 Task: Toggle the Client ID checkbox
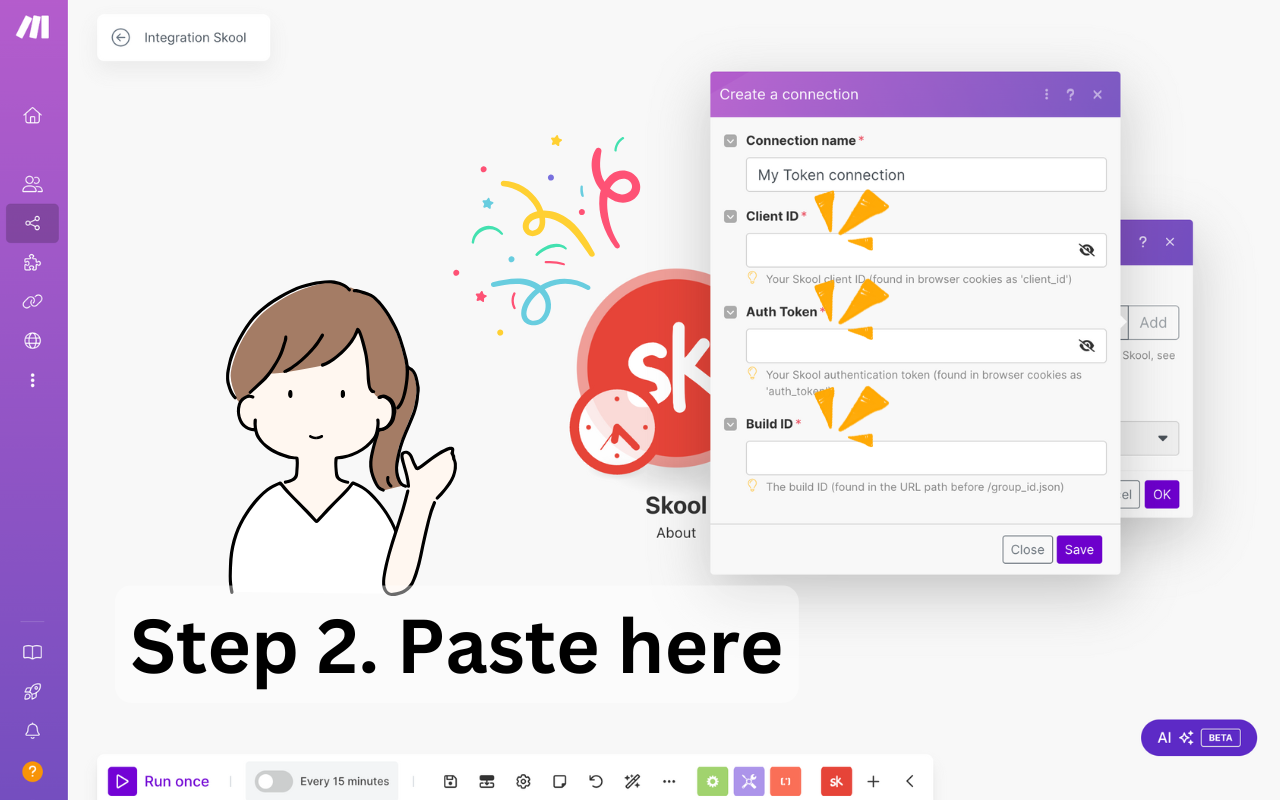click(x=731, y=217)
